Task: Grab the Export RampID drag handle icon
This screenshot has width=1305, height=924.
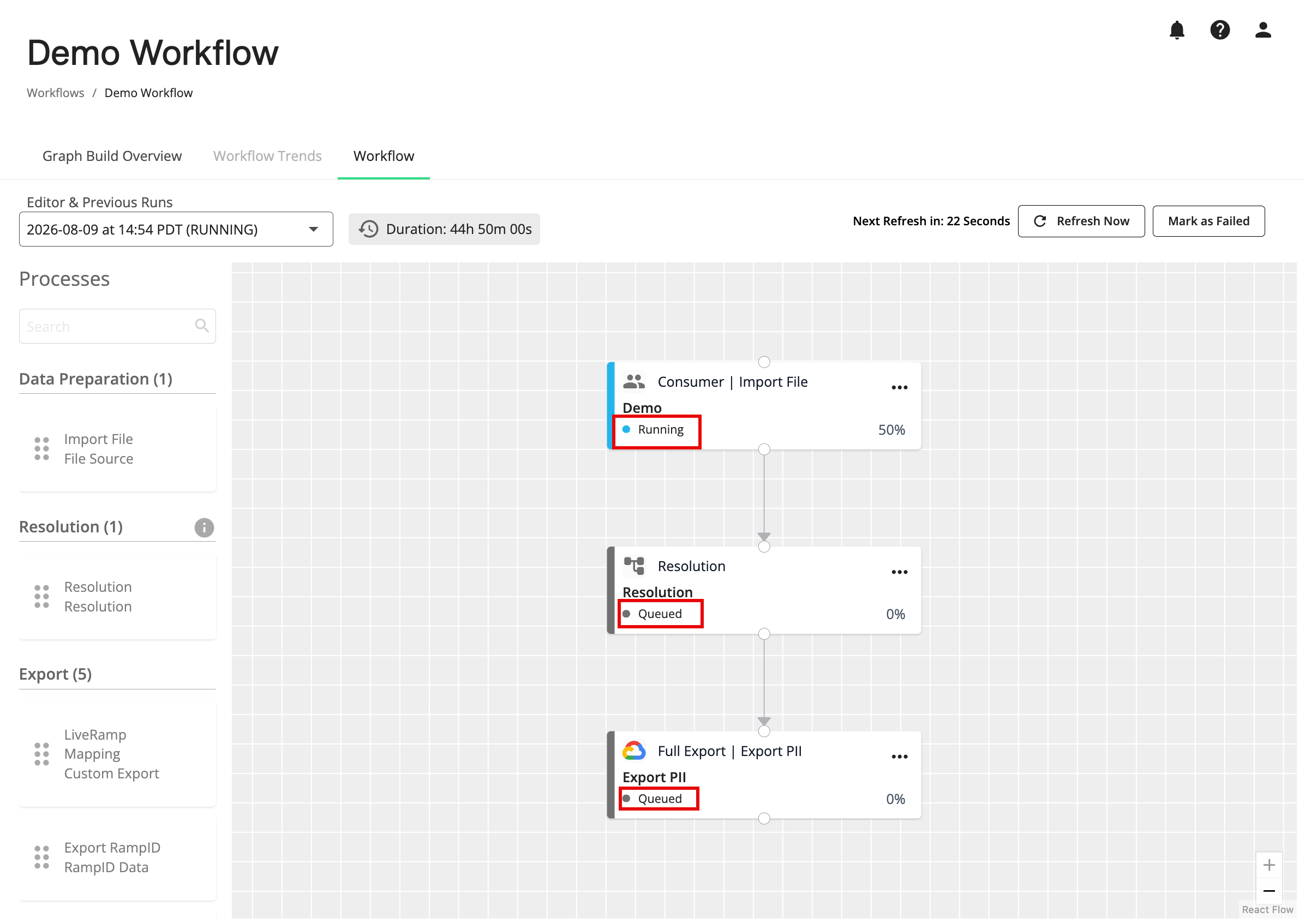Action: pos(41,857)
